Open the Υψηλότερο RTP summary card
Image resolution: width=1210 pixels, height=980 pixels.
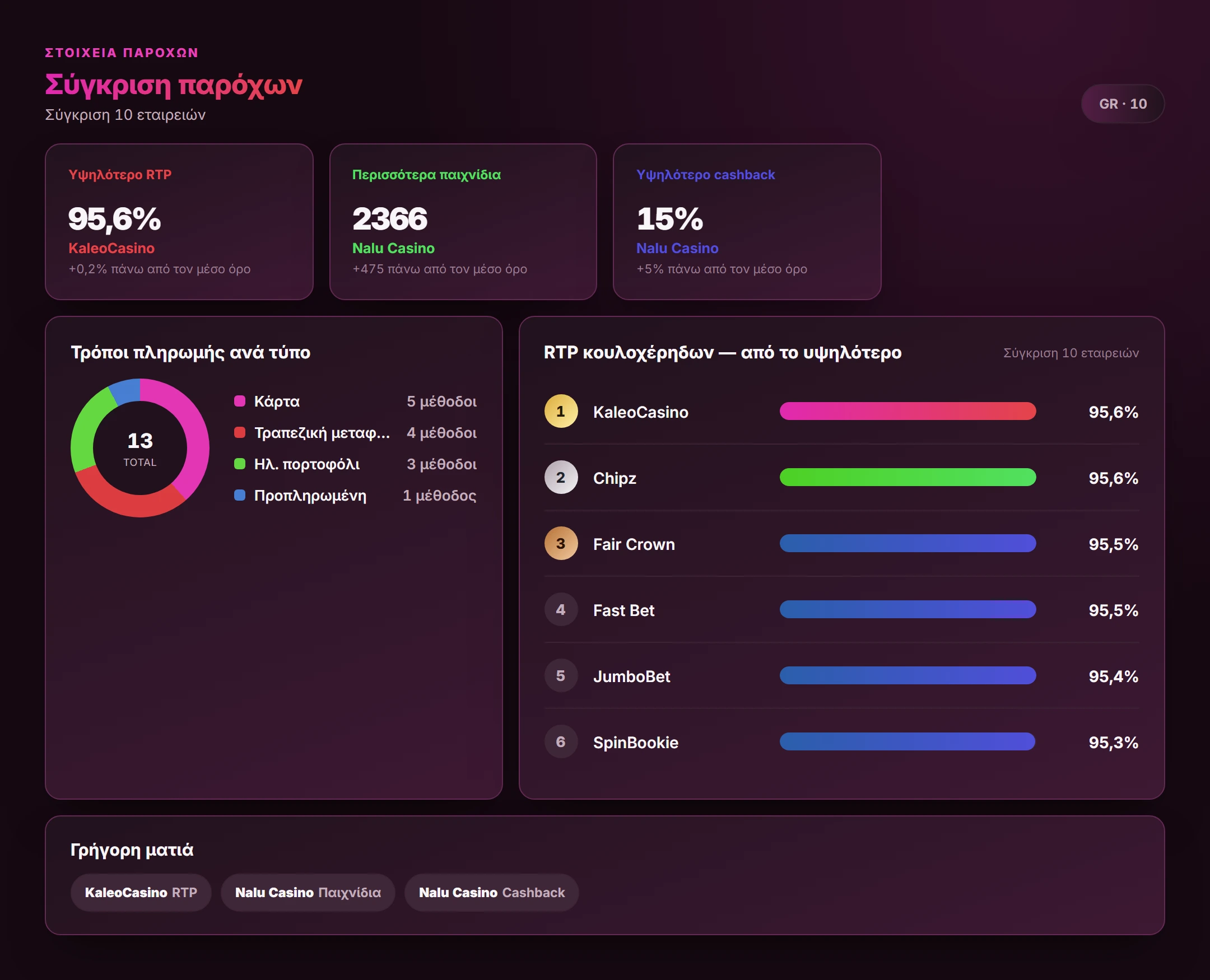[x=179, y=222]
